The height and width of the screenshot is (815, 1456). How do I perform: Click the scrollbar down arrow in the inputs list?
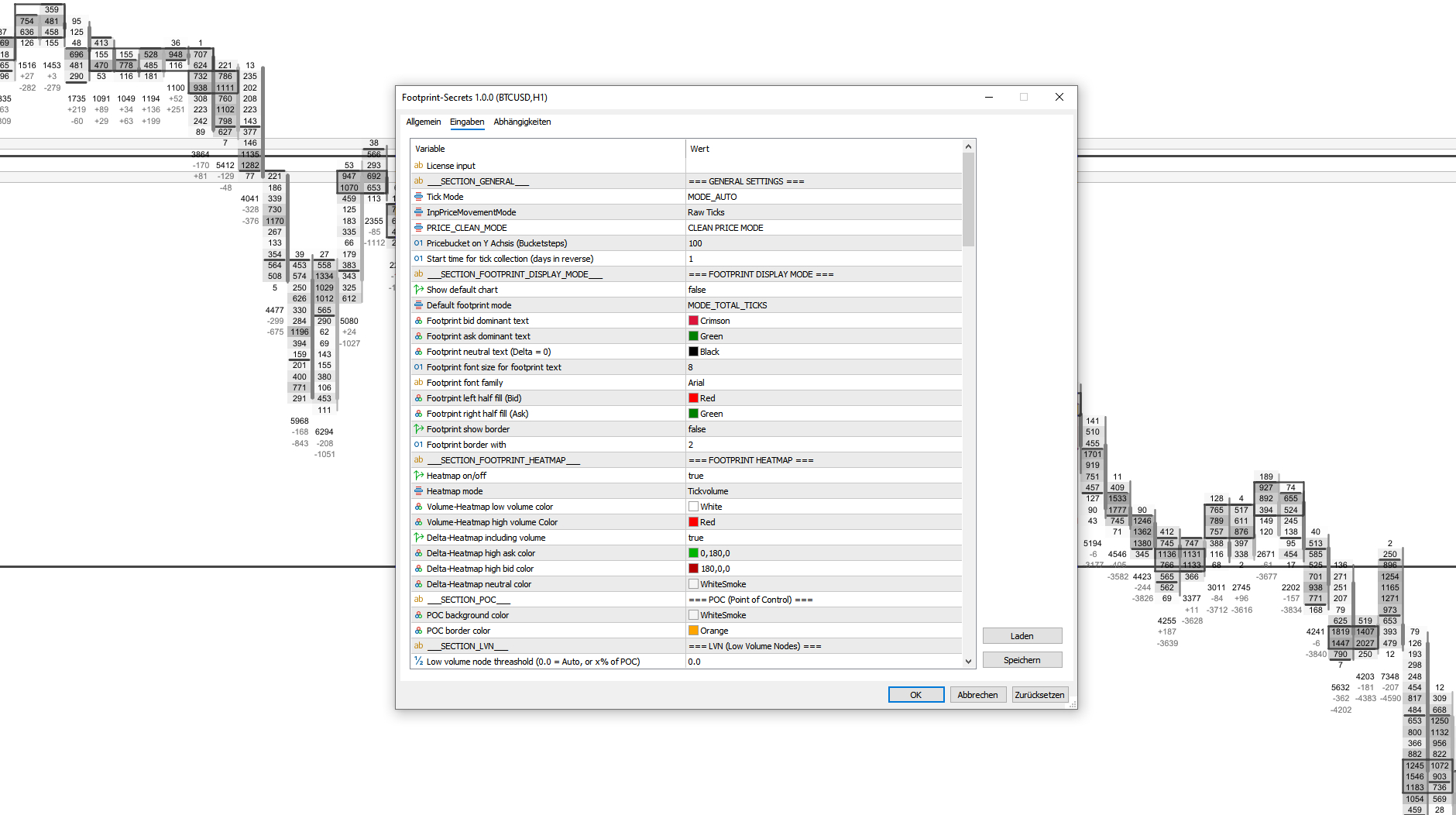coord(968,662)
